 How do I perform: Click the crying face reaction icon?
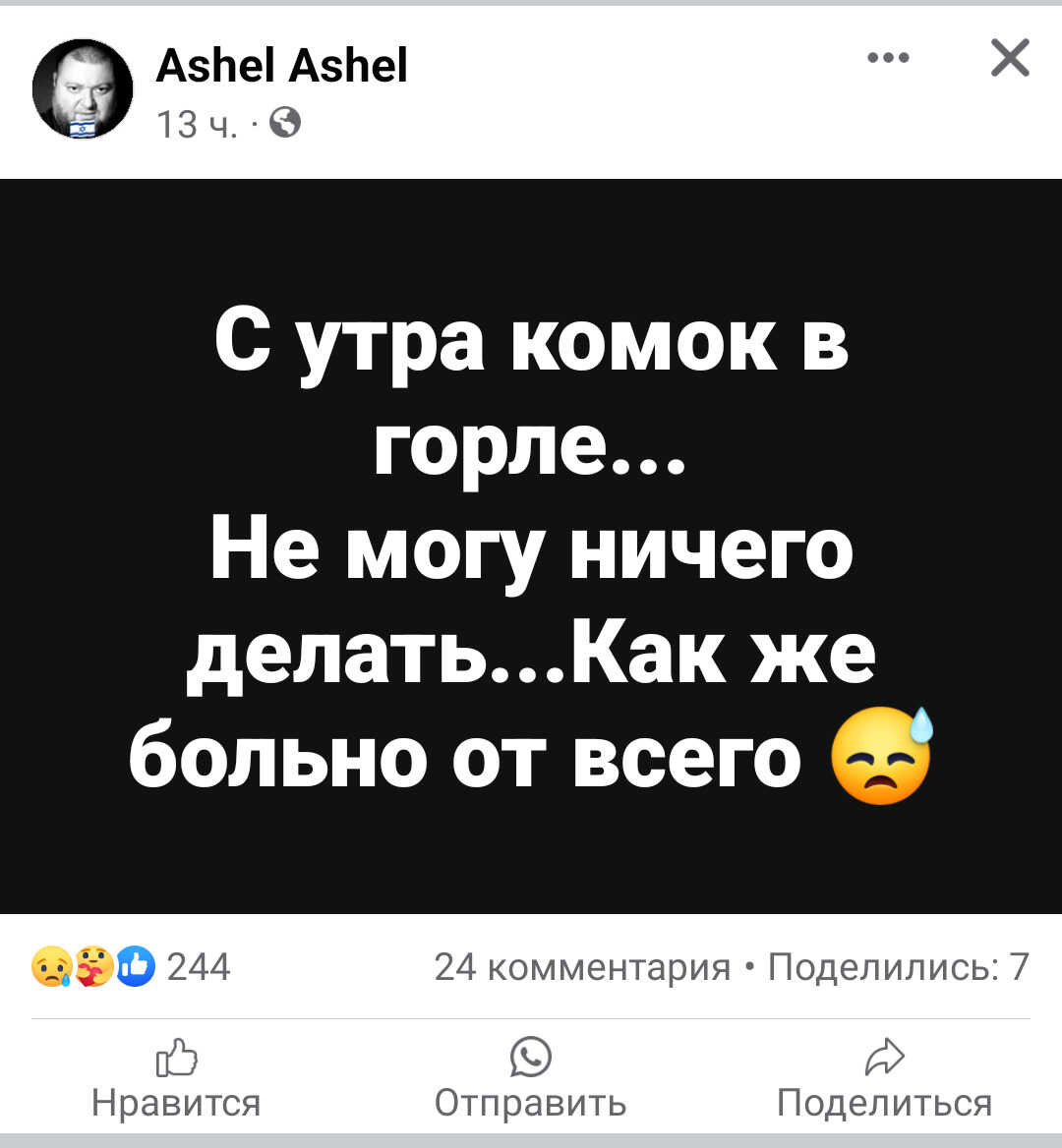click(51, 966)
